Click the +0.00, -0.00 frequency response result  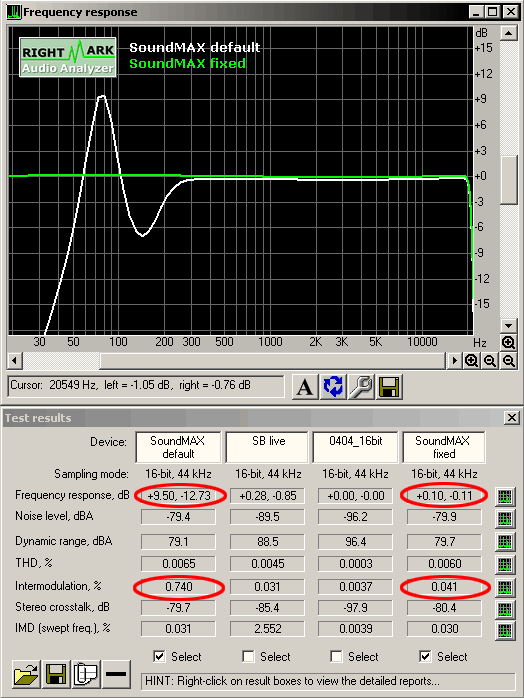(355, 496)
